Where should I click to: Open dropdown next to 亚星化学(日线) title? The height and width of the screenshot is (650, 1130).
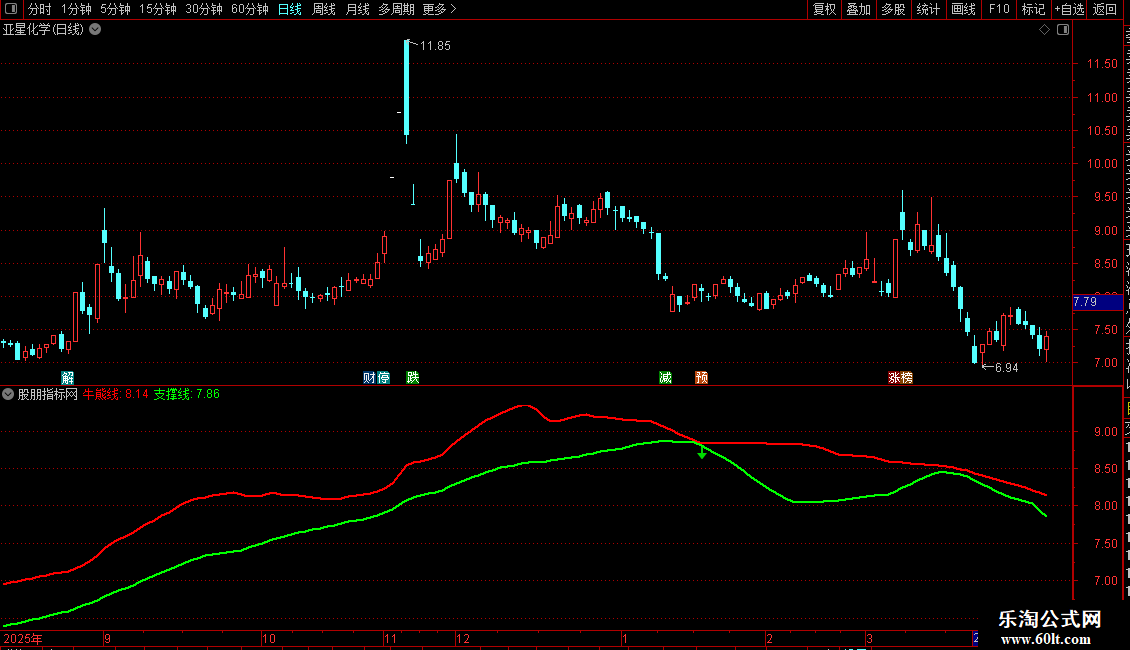point(95,30)
